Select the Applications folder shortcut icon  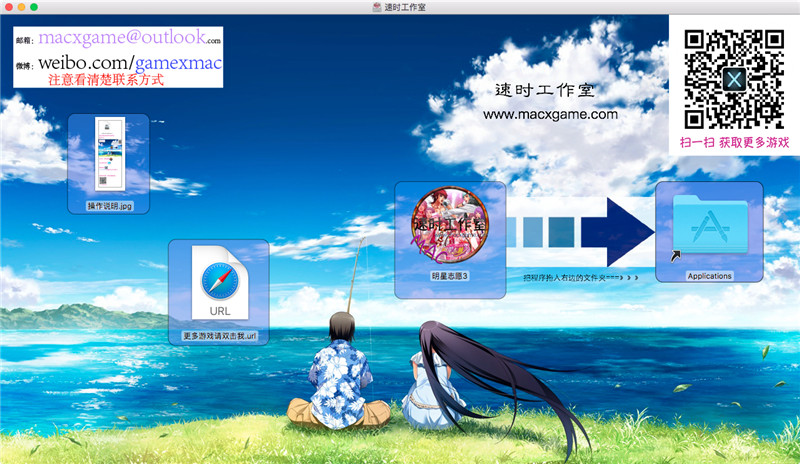[x=710, y=225]
